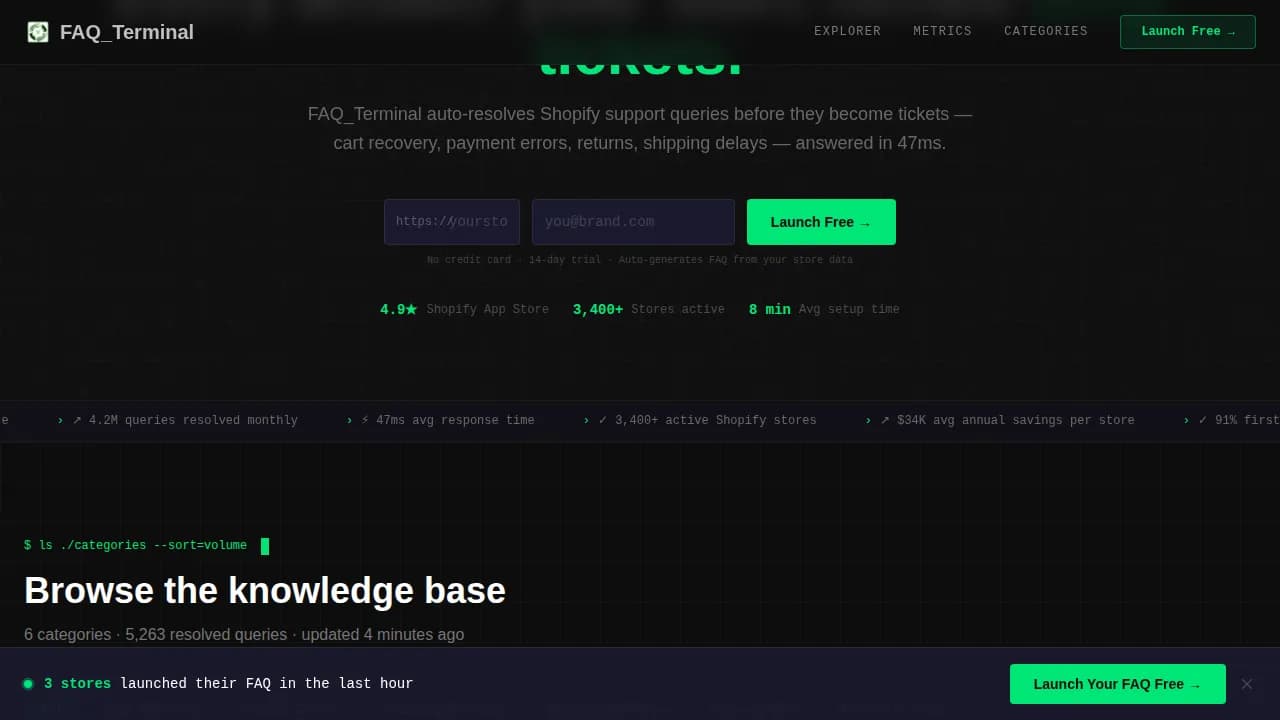Click the green pulsing dot in the banner
The height and width of the screenshot is (720, 1280).
[x=29, y=683]
